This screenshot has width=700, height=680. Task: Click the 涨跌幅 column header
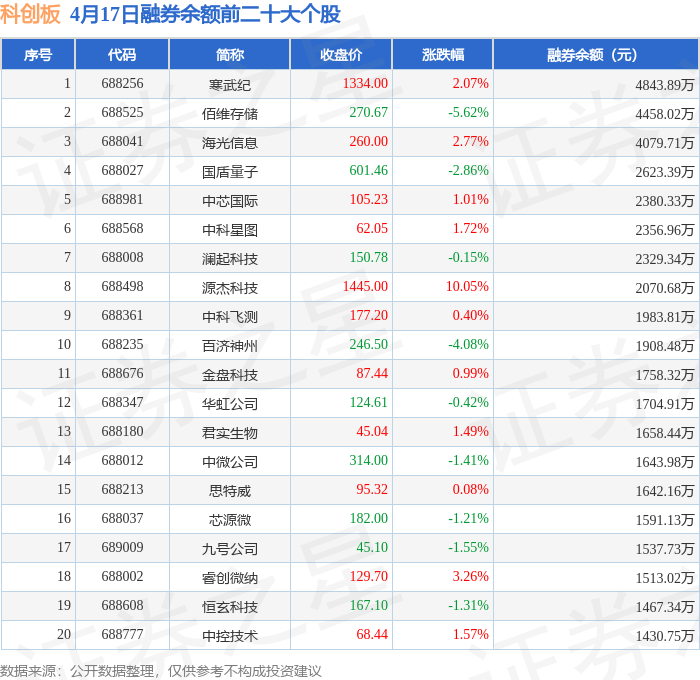(443, 54)
